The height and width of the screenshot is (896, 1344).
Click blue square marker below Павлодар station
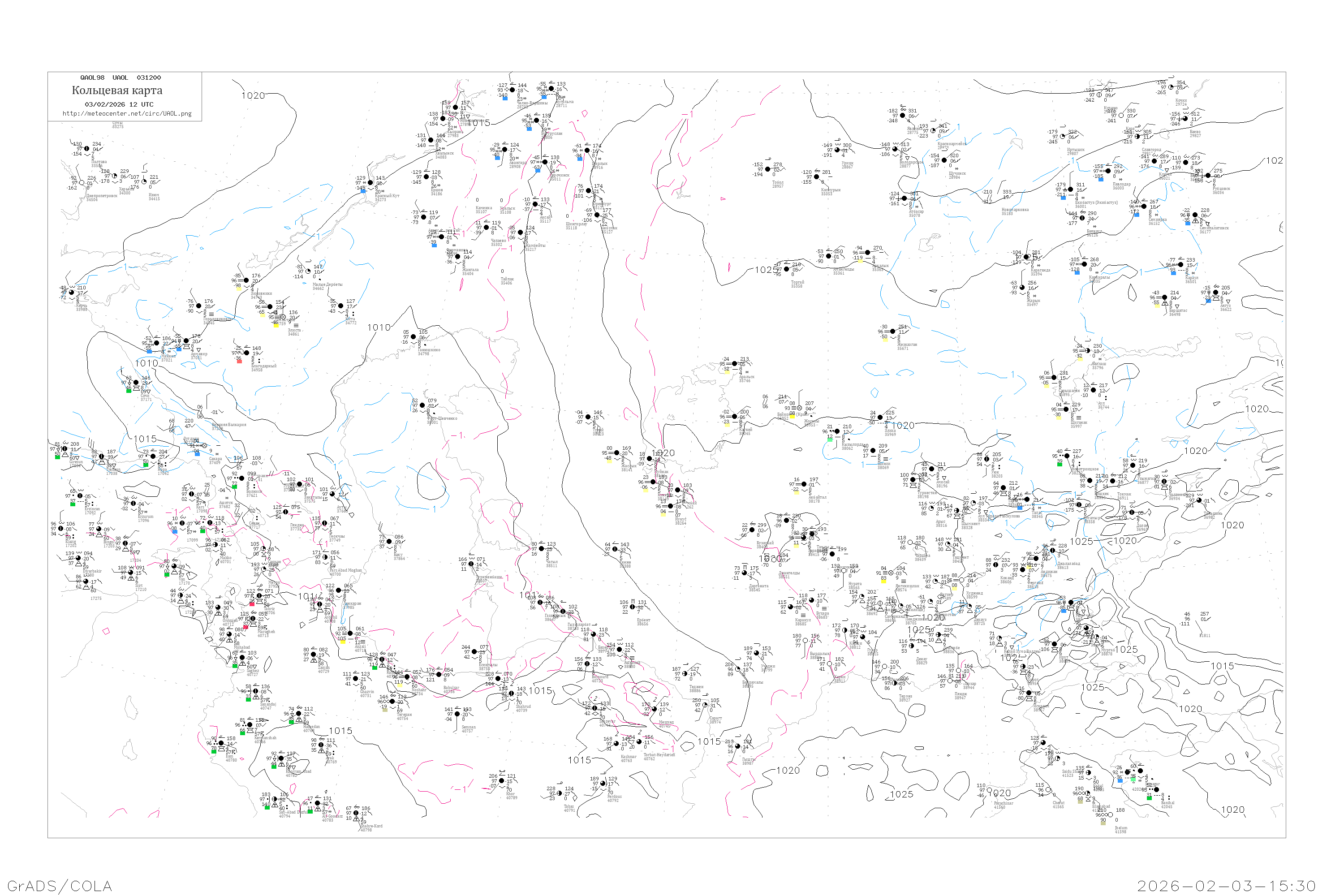[x=1101, y=179]
